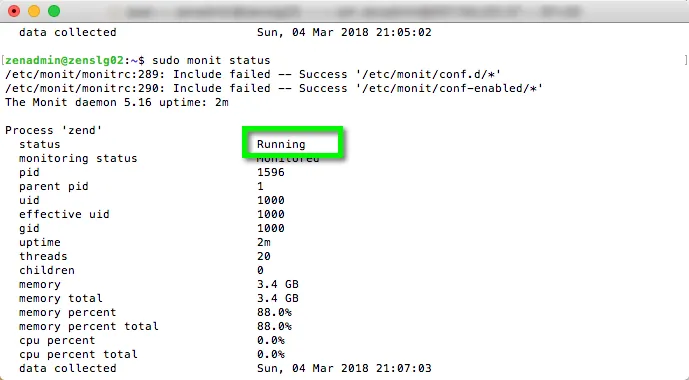Click the 'children' label
689x380 pixels.
[47, 270]
